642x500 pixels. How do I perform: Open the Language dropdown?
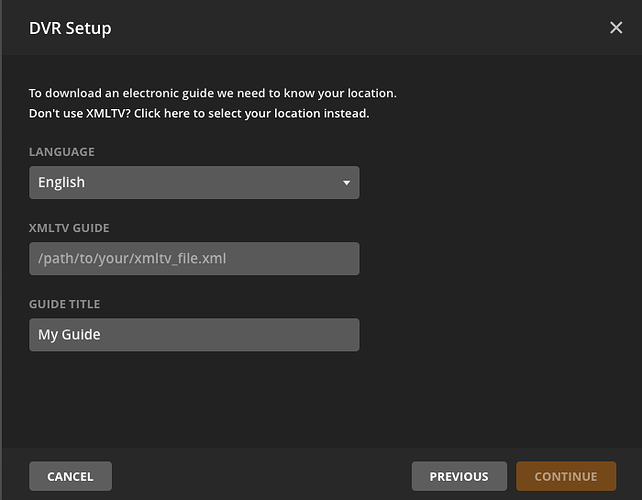(193, 183)
